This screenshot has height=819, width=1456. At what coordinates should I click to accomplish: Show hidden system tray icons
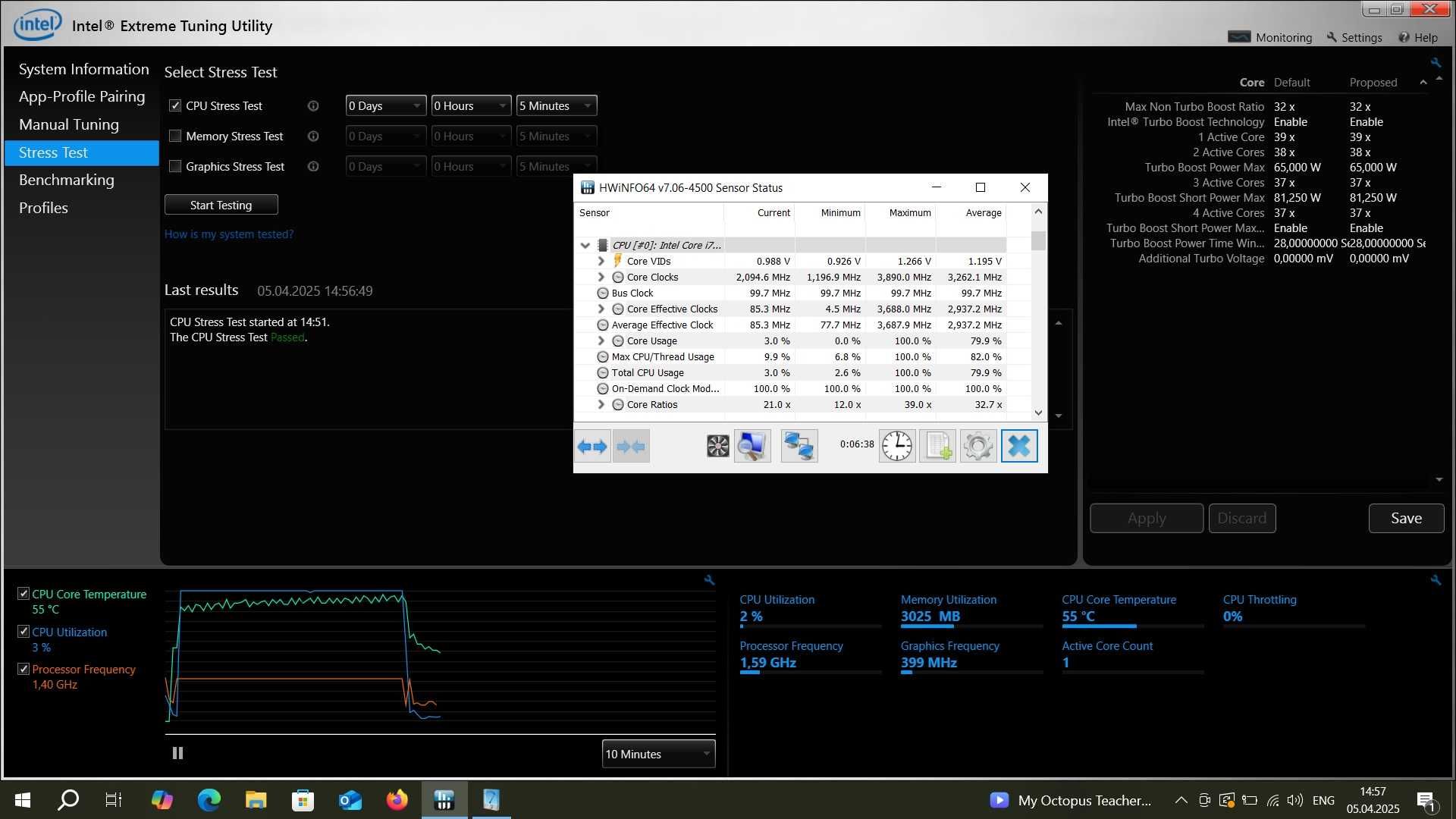1181,800
